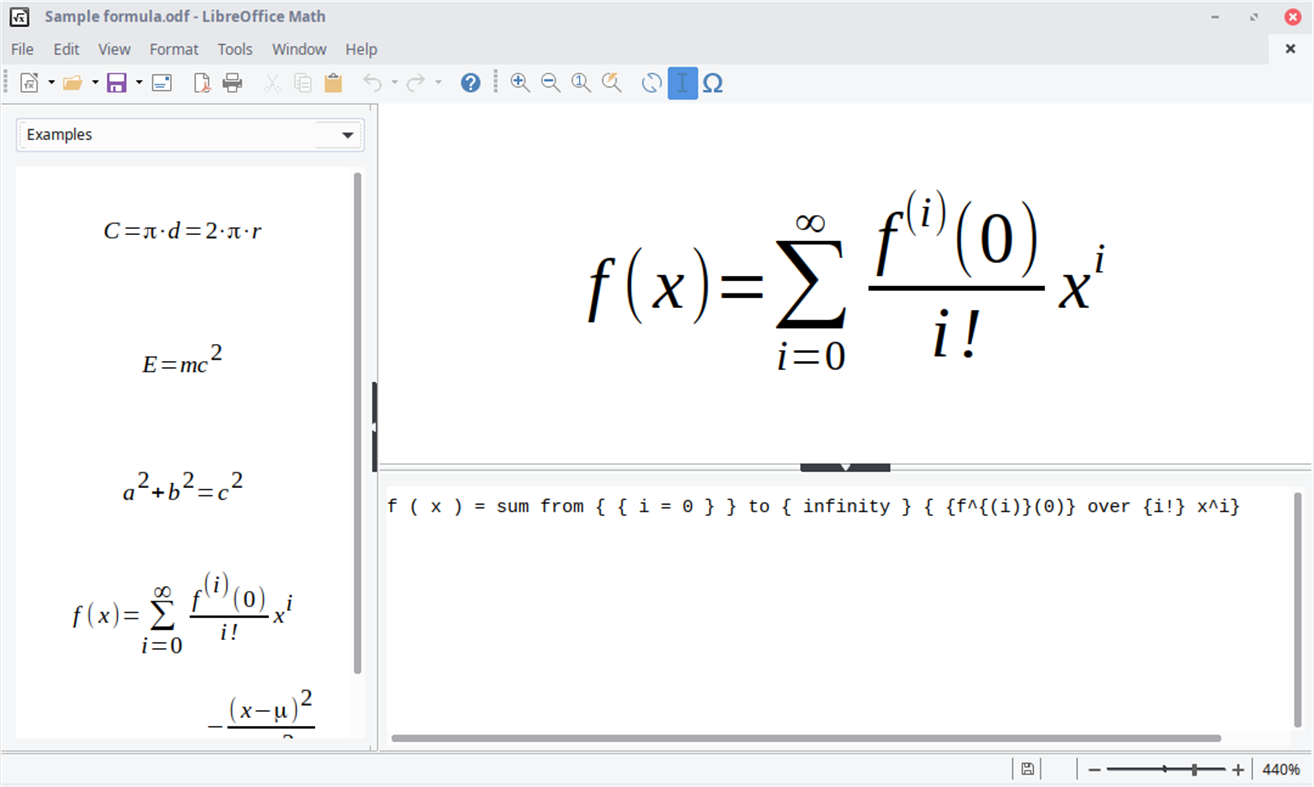Increase zoom with the slider plus button
Screen dimensions: 1314x787
(x=1237, y=768)
